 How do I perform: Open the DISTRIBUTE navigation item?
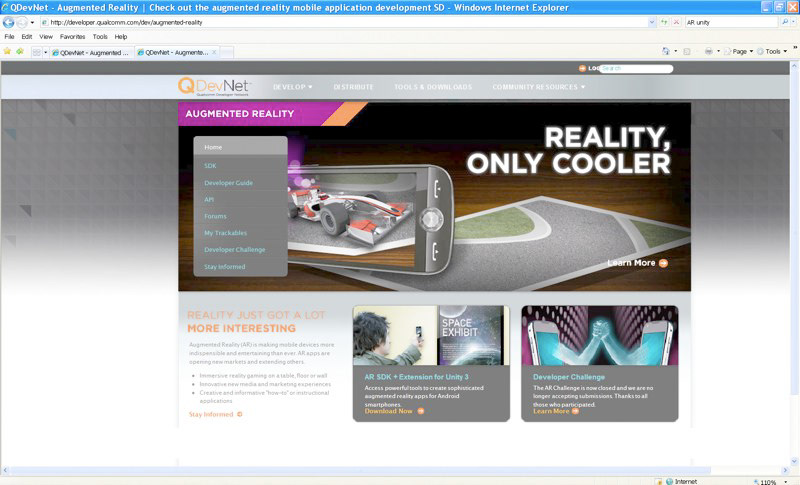coord(353,87)
